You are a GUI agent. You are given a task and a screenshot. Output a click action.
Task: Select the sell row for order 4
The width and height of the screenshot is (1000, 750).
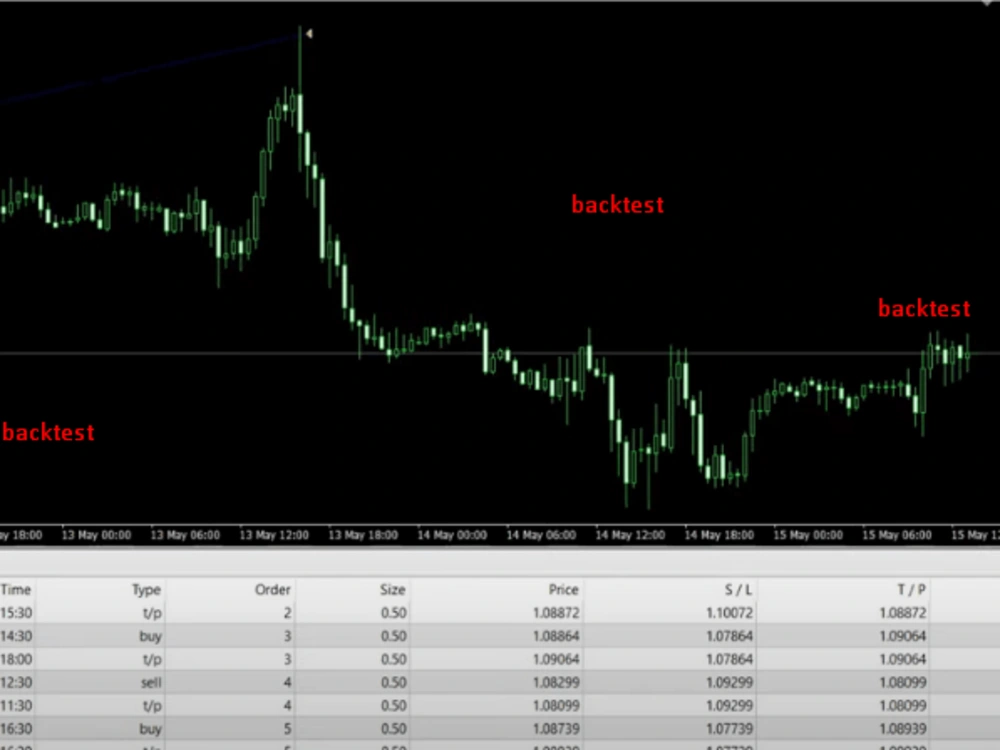click(400, 682)
